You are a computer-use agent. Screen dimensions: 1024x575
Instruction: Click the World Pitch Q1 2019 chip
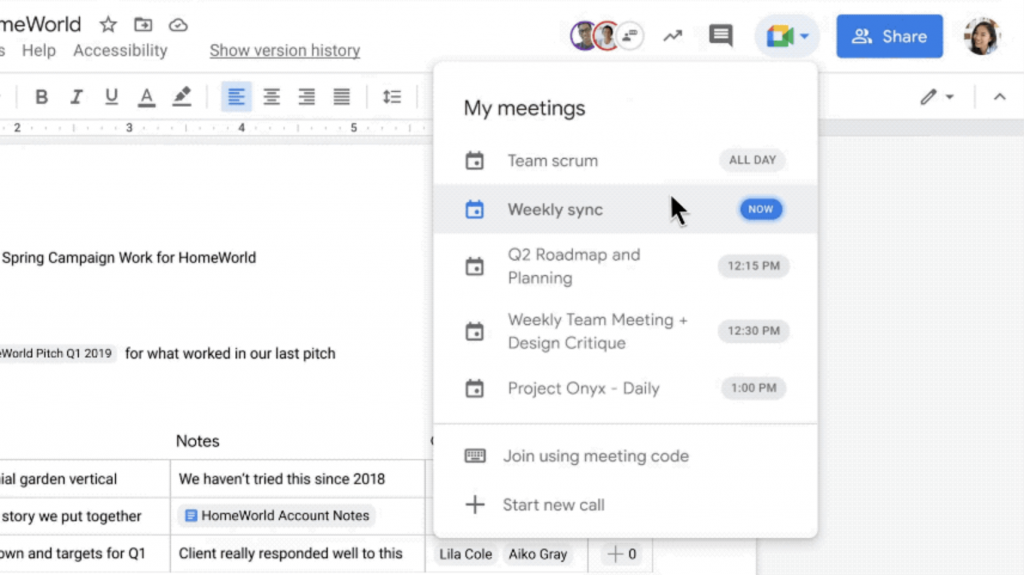(57, 353)
